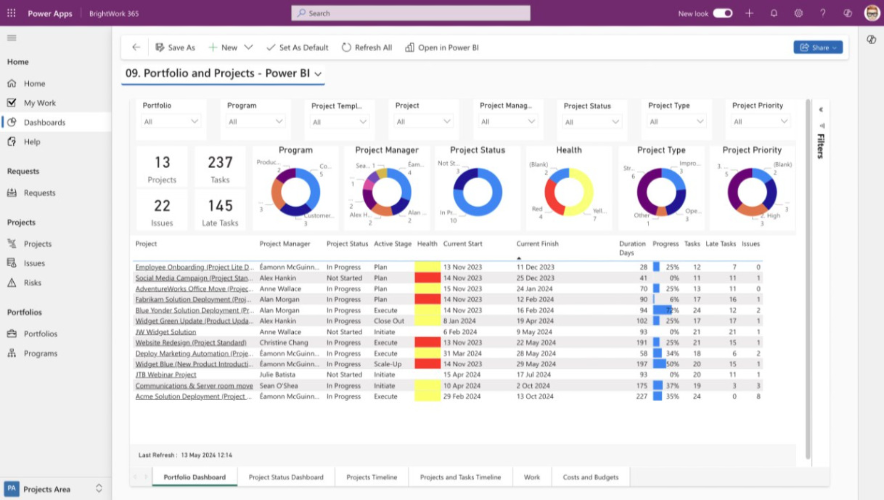The height and width of the screenshot is (500, 884).
Task: Click the Program donut chart
Action: click(295, 192)
